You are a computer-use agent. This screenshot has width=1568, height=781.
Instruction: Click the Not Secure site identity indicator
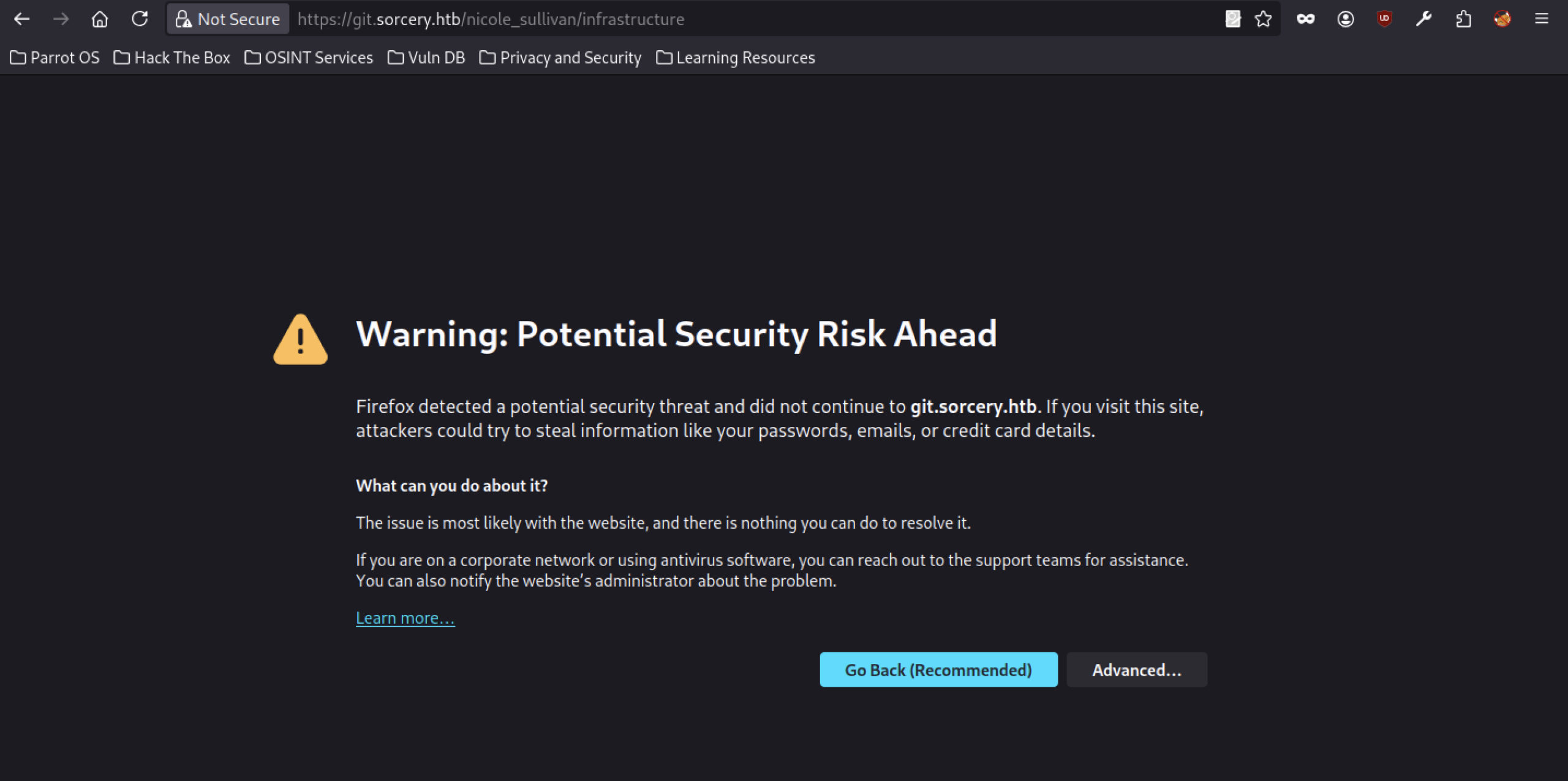[x=228, y=19]
